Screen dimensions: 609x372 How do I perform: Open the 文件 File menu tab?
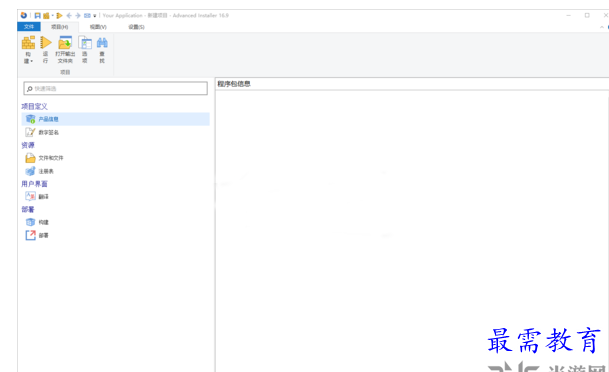[x=29, y=27]
